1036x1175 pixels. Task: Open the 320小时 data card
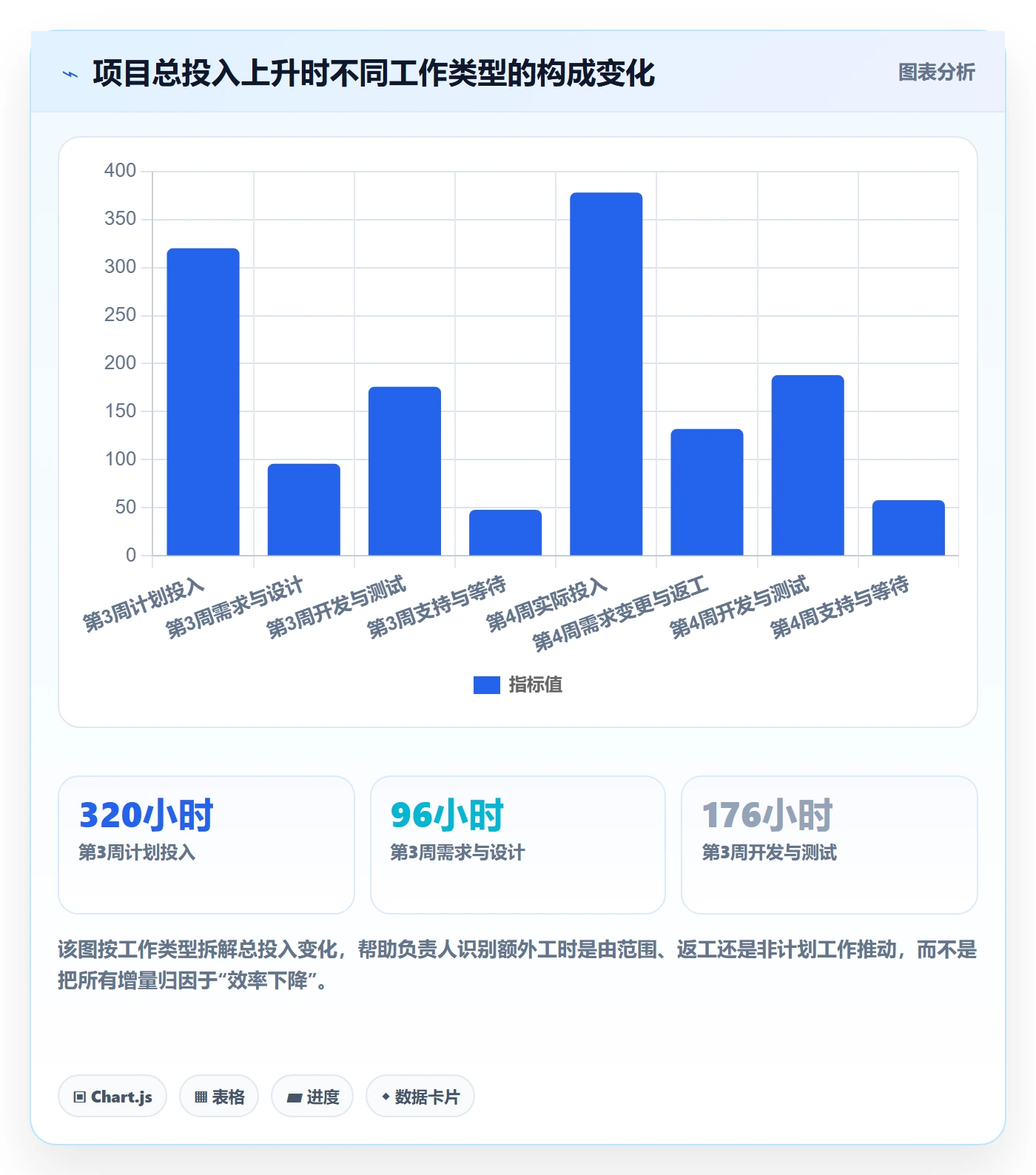point(206,845)
